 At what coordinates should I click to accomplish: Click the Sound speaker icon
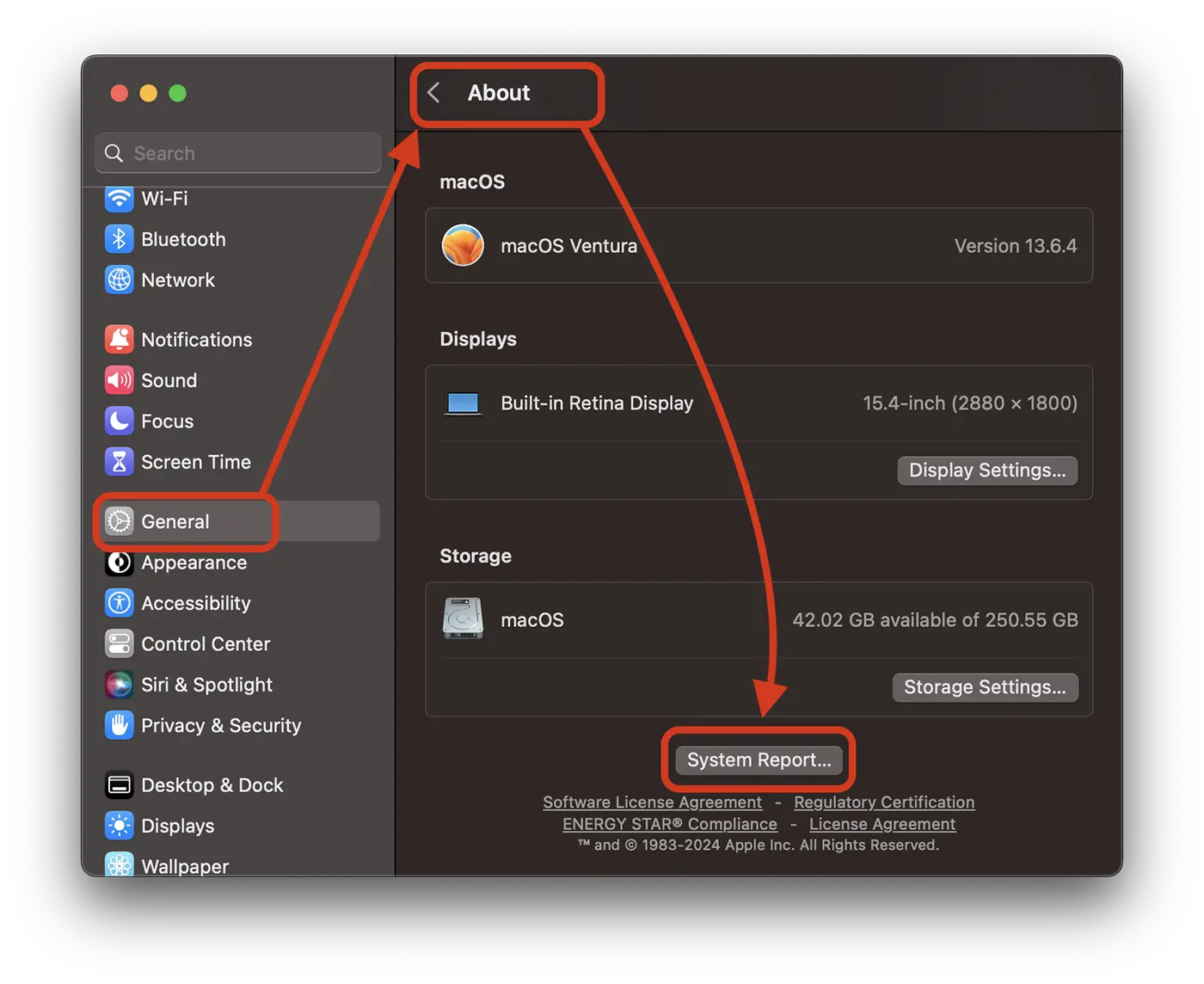click(x=119, y=380)
